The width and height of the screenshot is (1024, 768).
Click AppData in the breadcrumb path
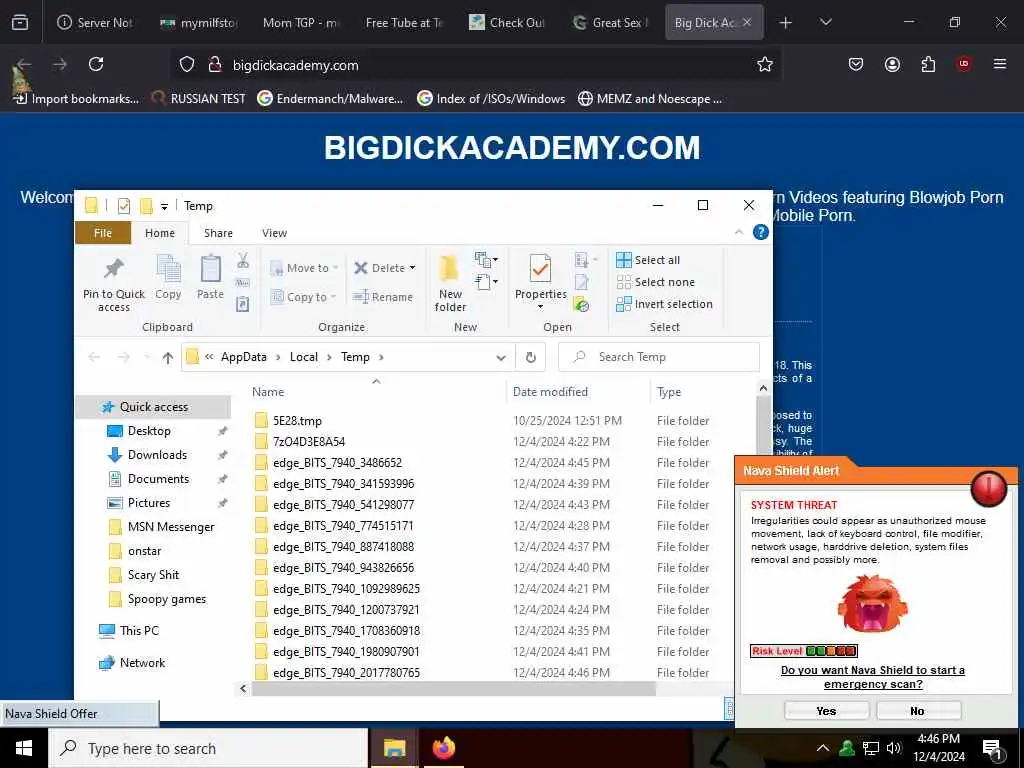244,357
